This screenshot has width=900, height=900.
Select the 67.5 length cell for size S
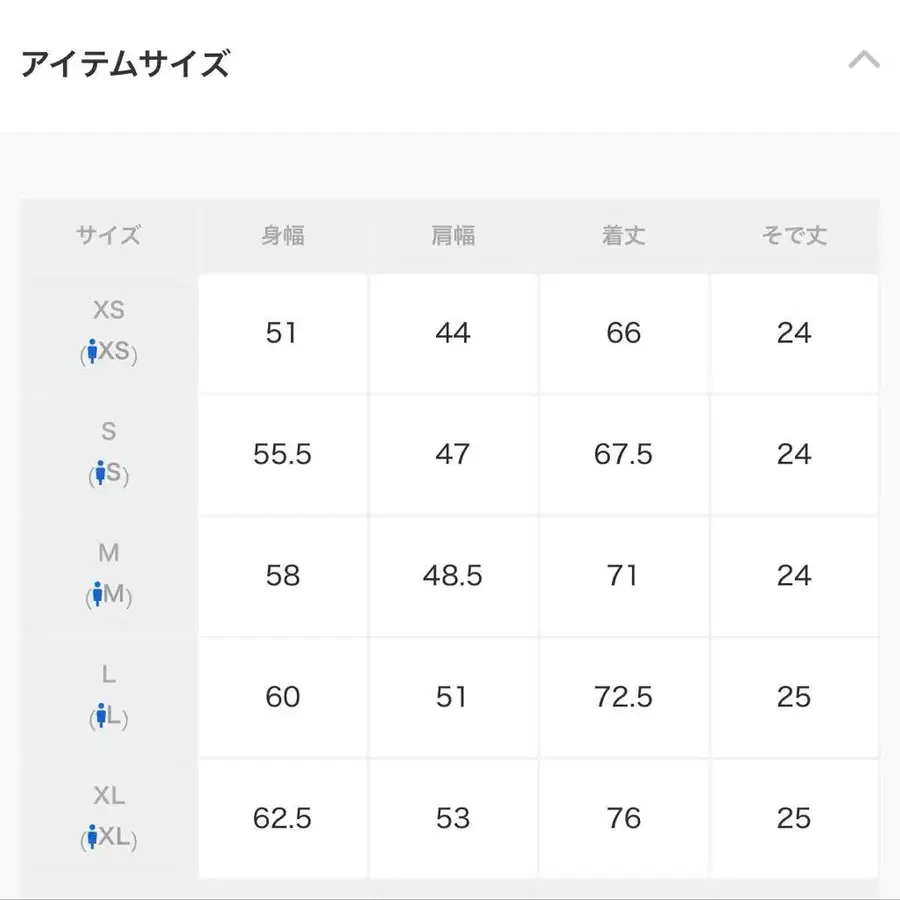coord(623,455)
